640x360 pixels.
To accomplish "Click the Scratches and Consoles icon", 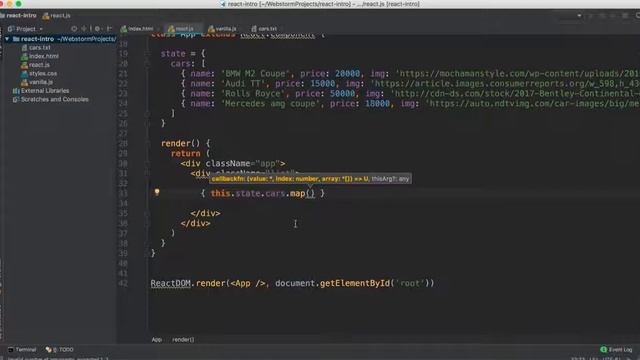I will [x=16, y=99].
